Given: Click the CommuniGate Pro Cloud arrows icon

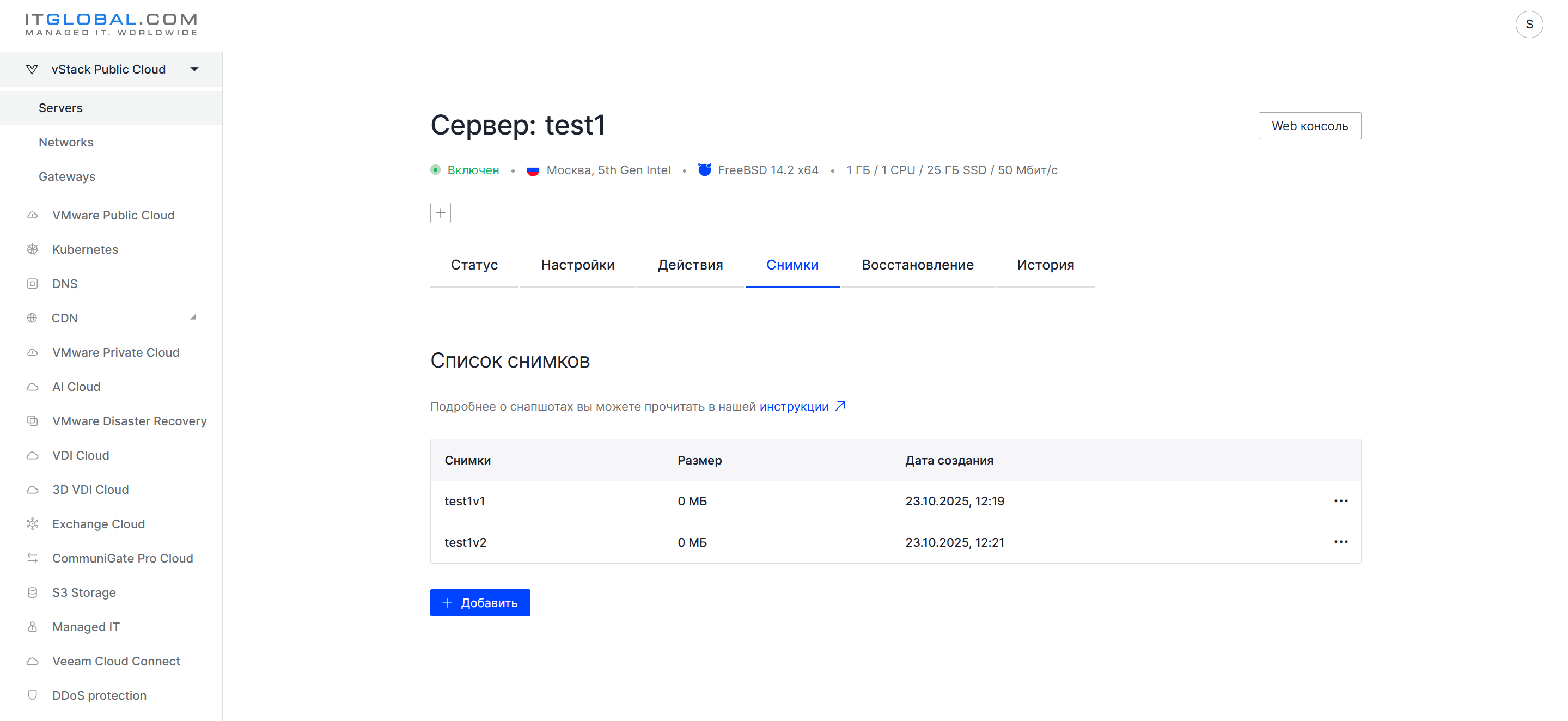Looking at the screenshot, I should [33, 559].
